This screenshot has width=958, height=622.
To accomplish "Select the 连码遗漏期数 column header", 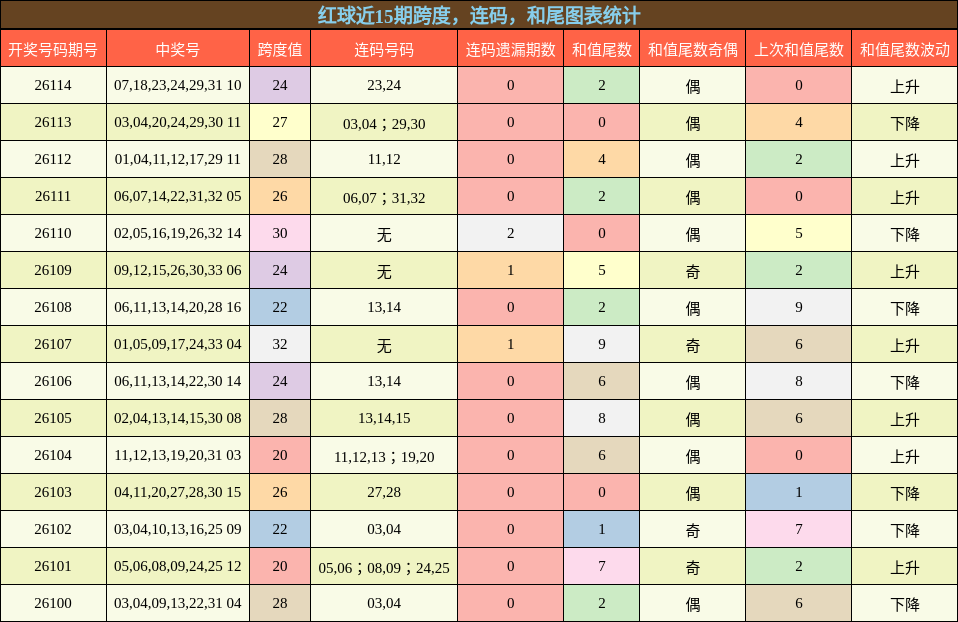I will coord(511,49).
